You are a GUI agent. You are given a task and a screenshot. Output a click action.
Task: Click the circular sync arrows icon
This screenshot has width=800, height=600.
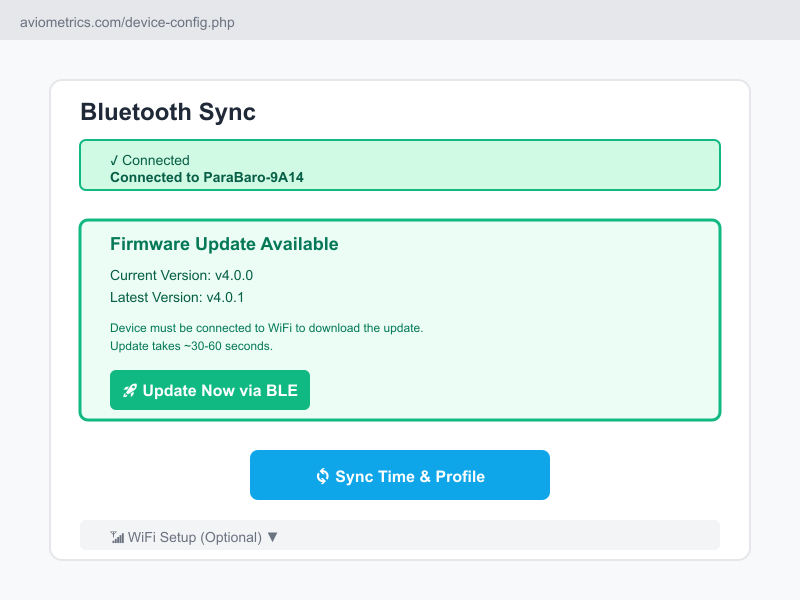coord(322,475)
